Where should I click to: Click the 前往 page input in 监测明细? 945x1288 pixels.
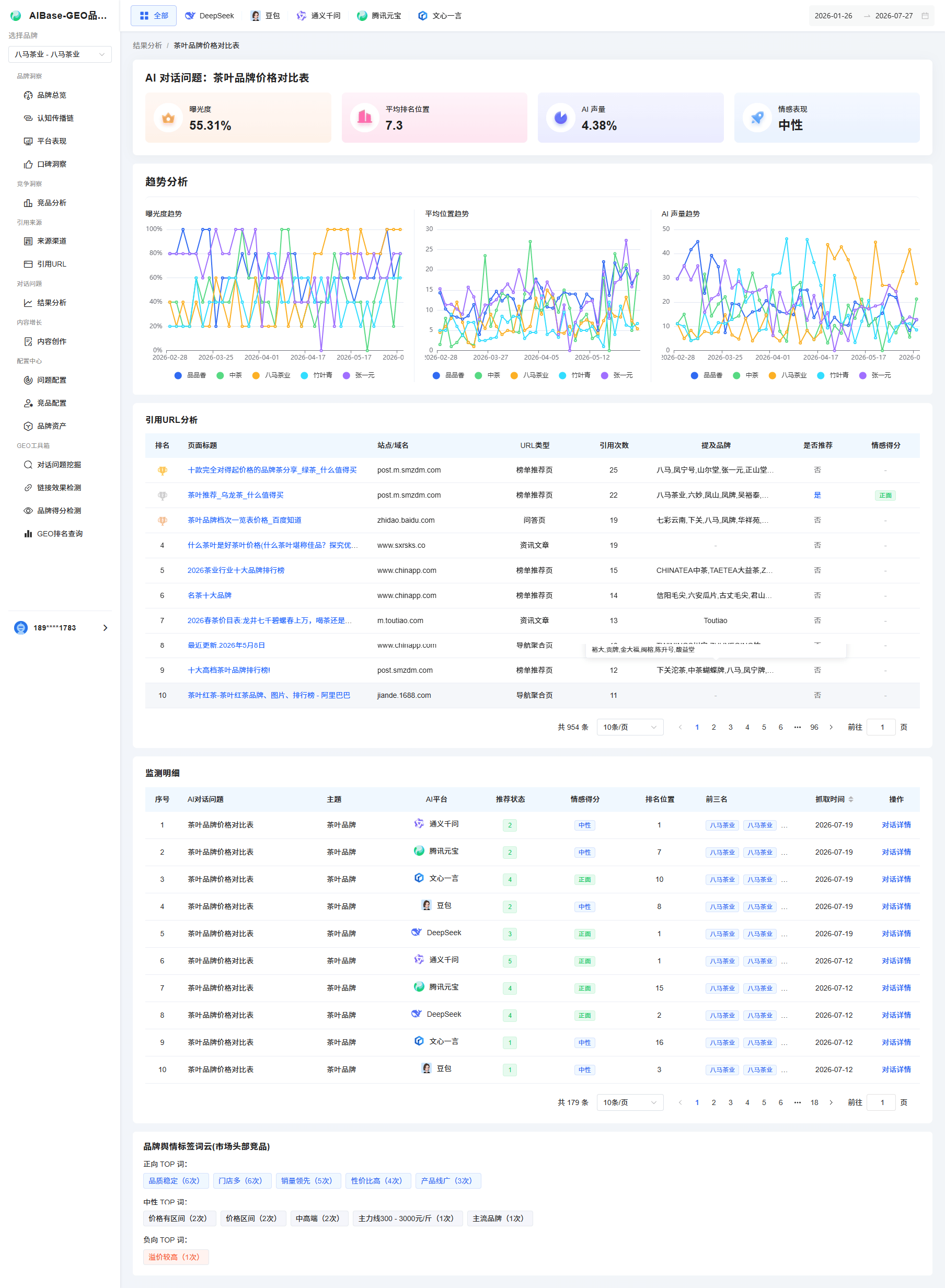click(881, 1102)
